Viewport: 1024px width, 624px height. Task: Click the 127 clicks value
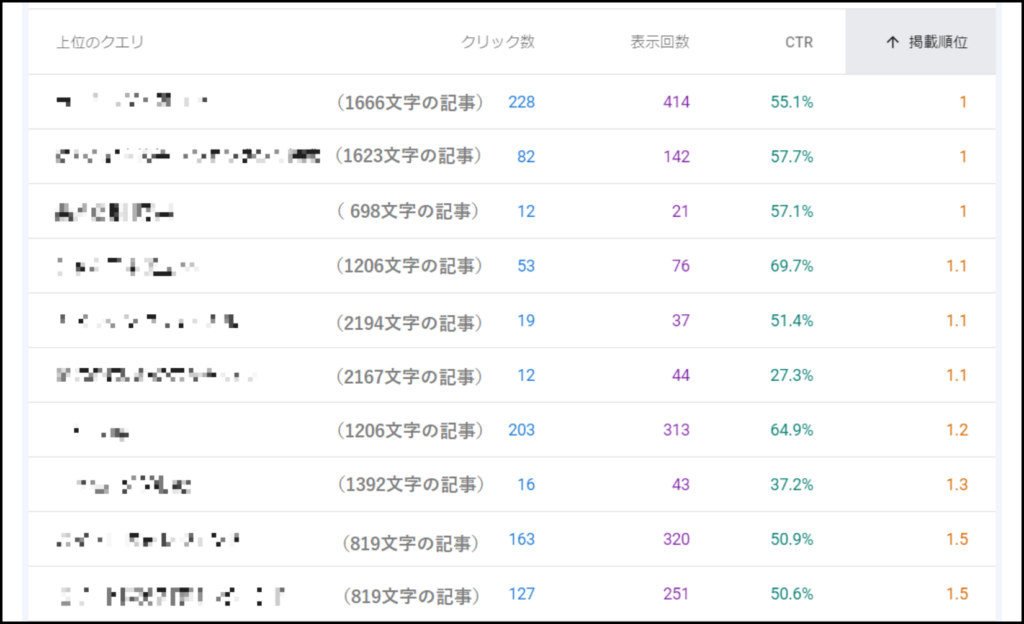coord(521,594)
